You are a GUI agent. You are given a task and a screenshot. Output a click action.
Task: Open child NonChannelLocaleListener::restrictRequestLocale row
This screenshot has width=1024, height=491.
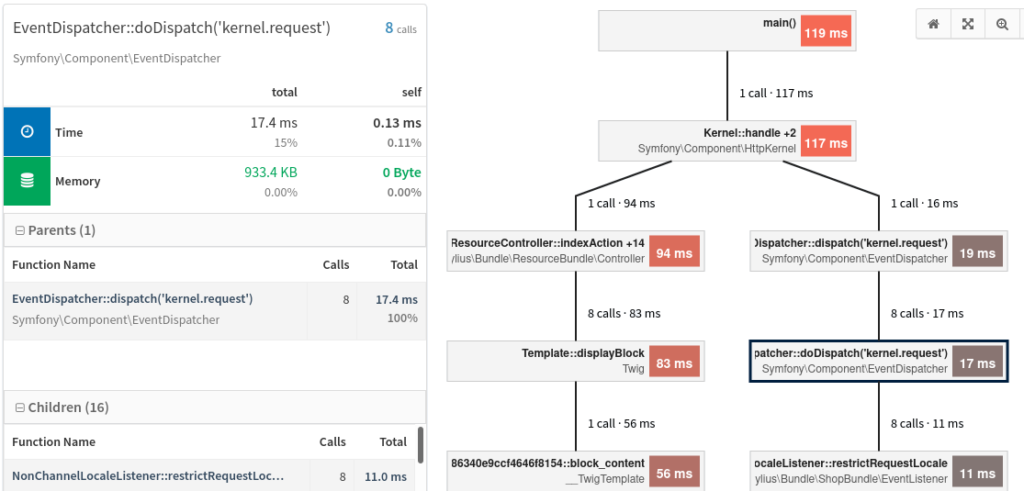pyautogui.click(x=210, y=476)
